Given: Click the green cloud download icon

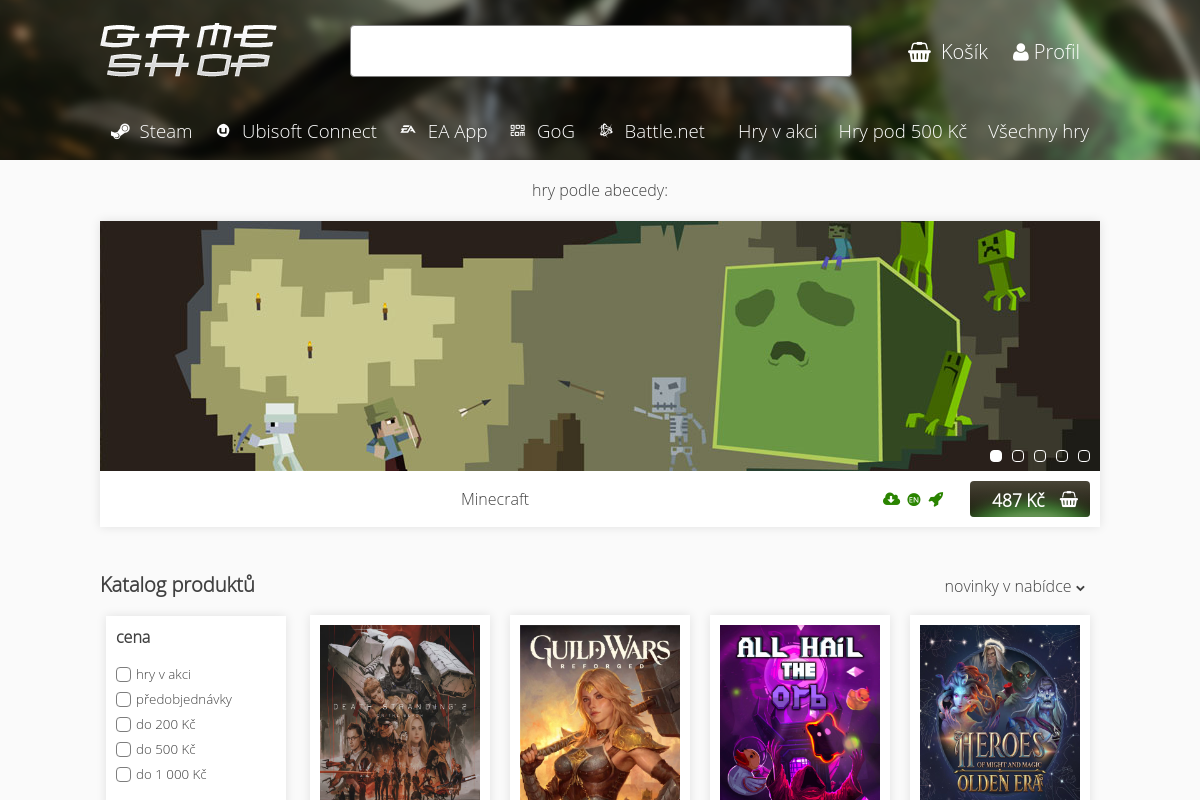Looking at the screenshot, I should tap(891, 499).
